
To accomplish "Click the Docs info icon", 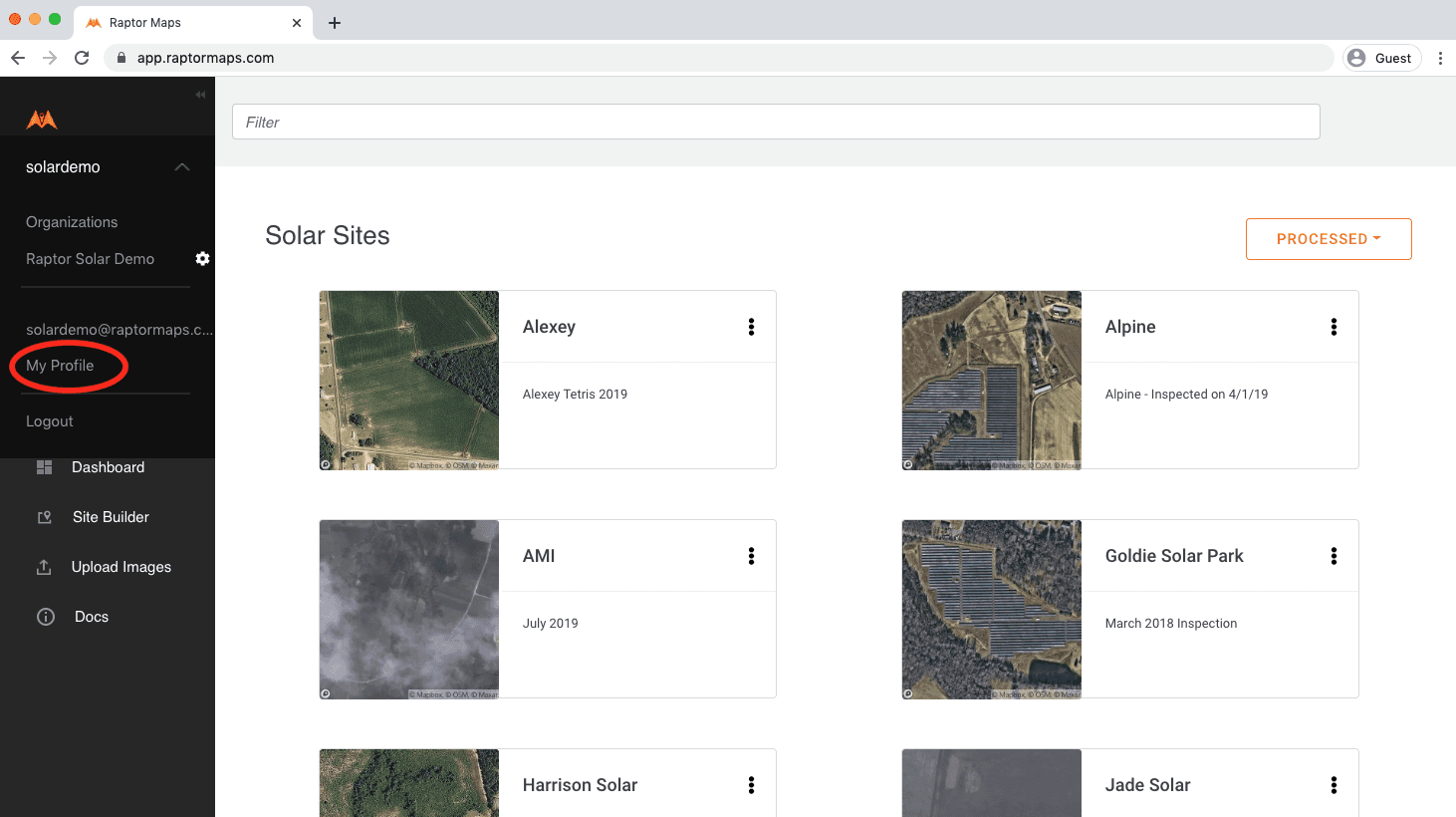I will [x=46, y=617].
